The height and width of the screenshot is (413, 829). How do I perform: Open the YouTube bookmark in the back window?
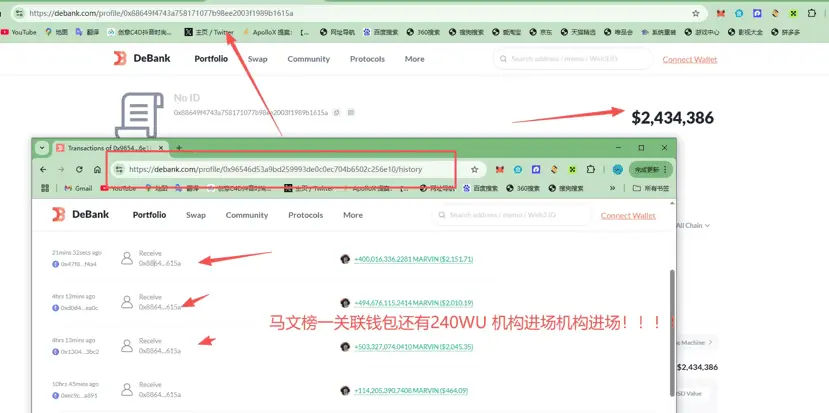coord(19,32)
